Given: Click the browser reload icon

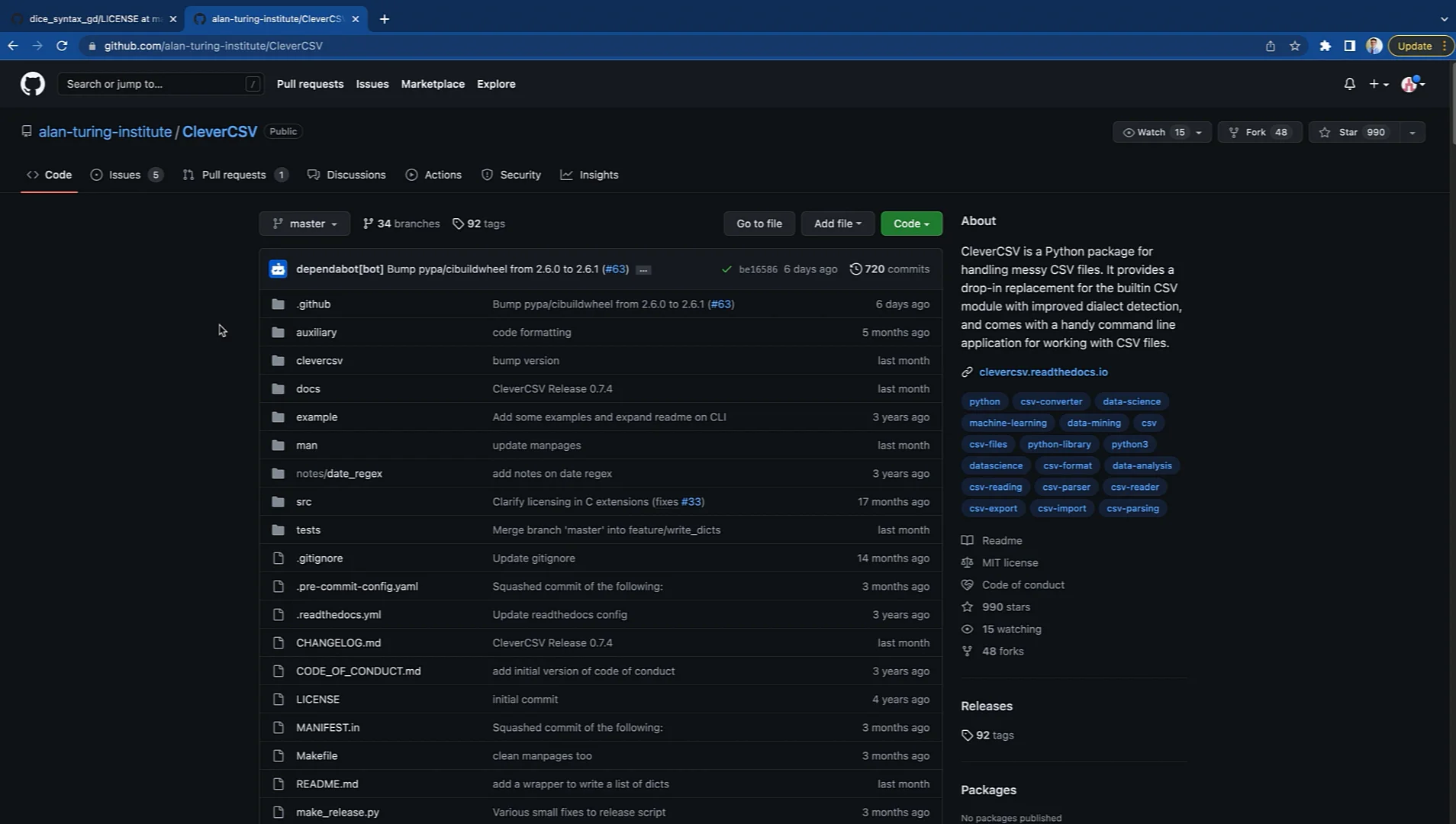Looking at the screenshot, I should pos(62,46).
